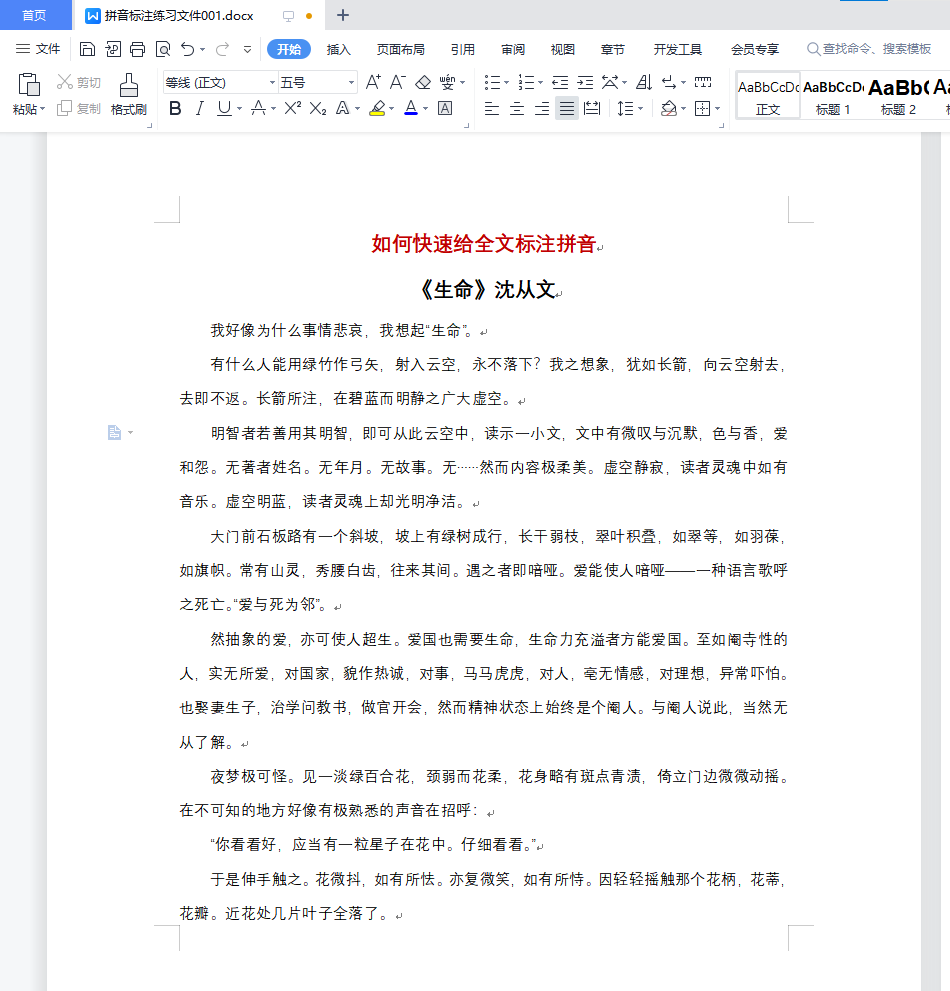Image resolution: width=950 pixels, height=991 pixels.
Task: Open the 开发工具 (Developer) tab
Action: 678,49
